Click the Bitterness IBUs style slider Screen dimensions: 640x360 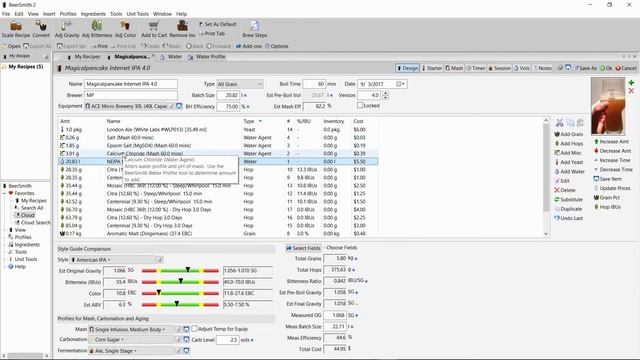tap(180, 282)
